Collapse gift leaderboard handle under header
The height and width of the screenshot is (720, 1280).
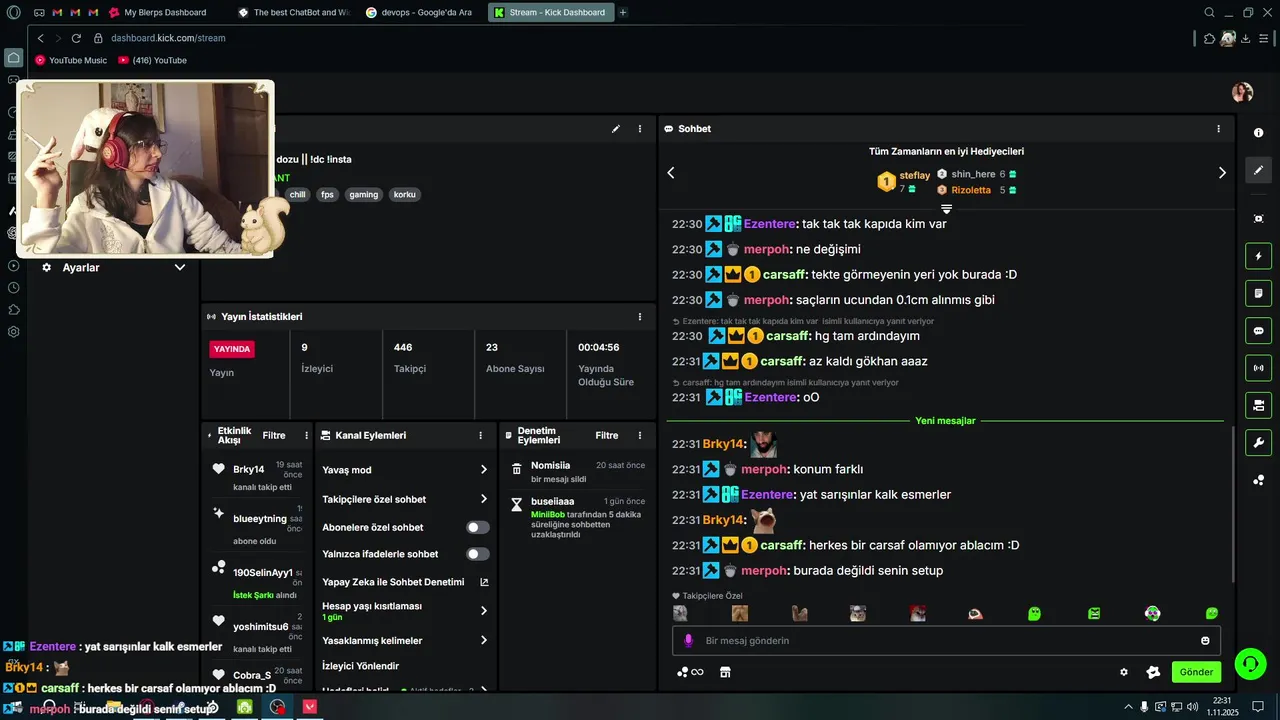[946, 209]
